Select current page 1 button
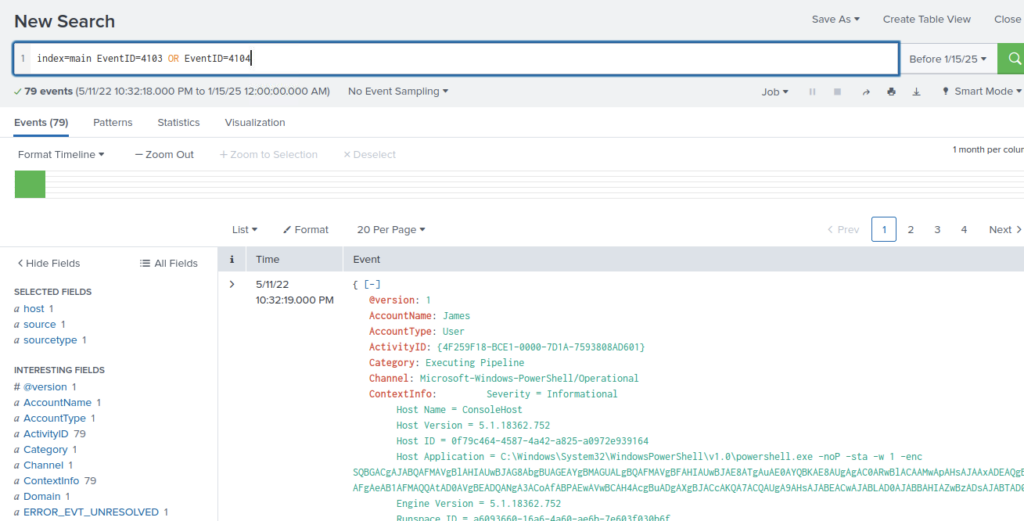Viewport: 1024px width, 521px height. coord(884,230)
